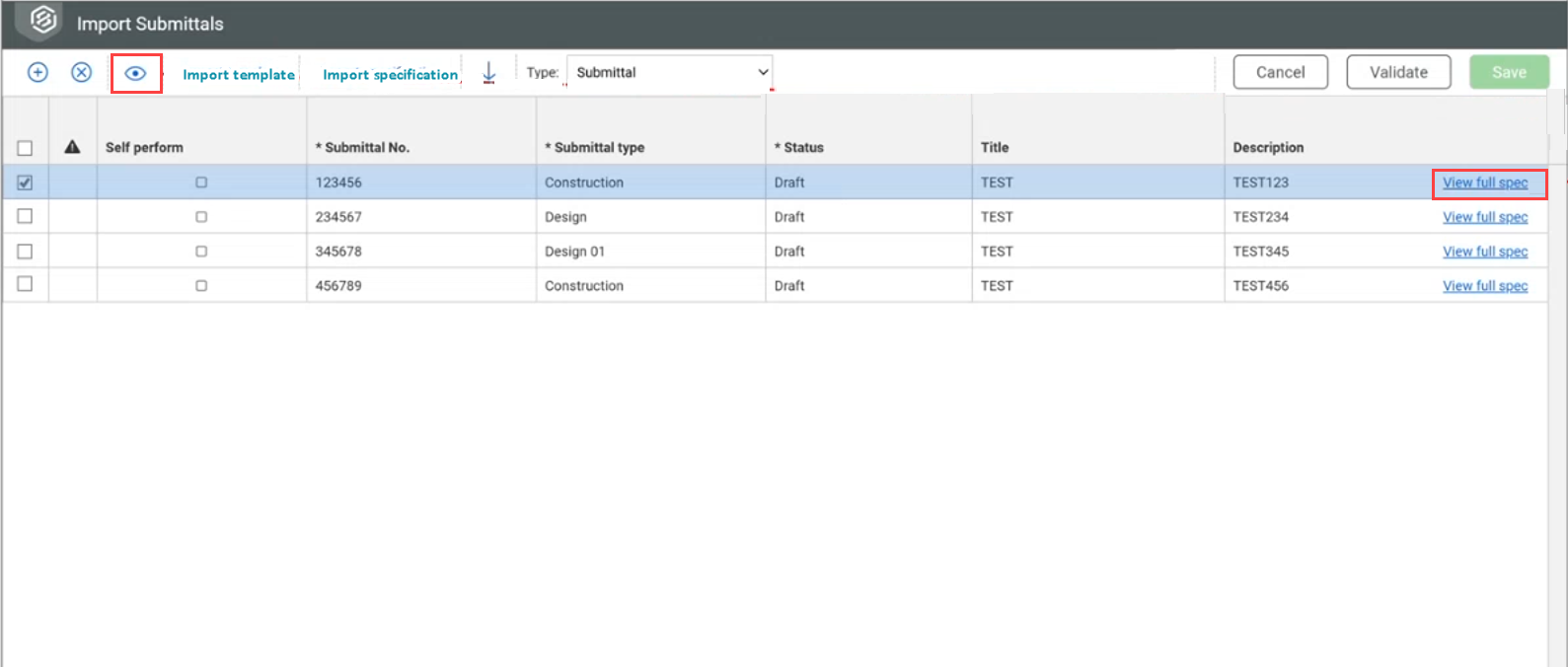1568x667 pixels.
Task: Click the remove row X icon
Action: coord(82,72)
